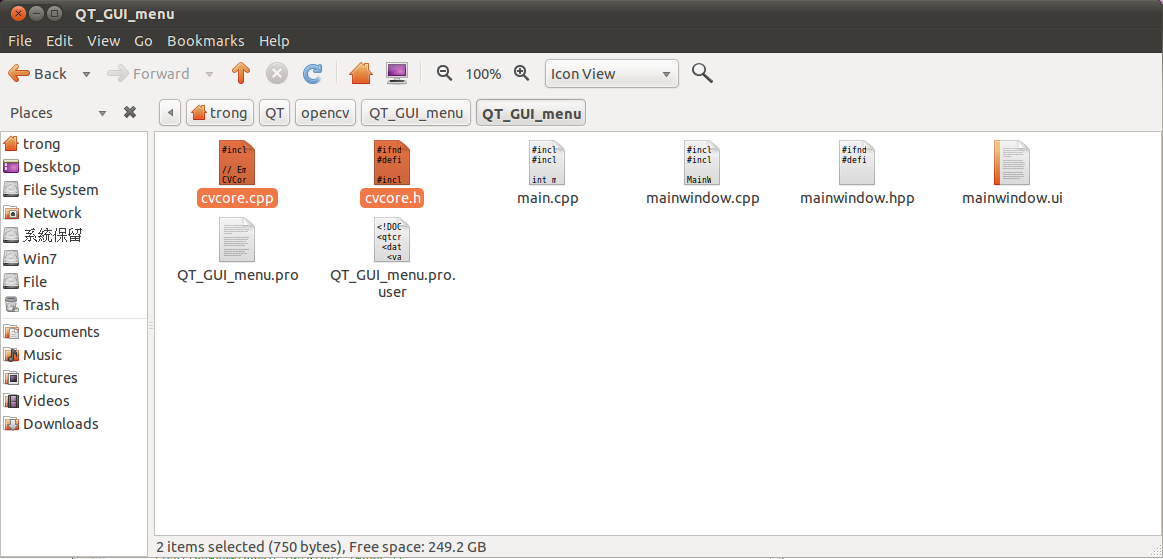
Task: Zoom out with the minus magnifier
Action: click(x=444, y=73)
